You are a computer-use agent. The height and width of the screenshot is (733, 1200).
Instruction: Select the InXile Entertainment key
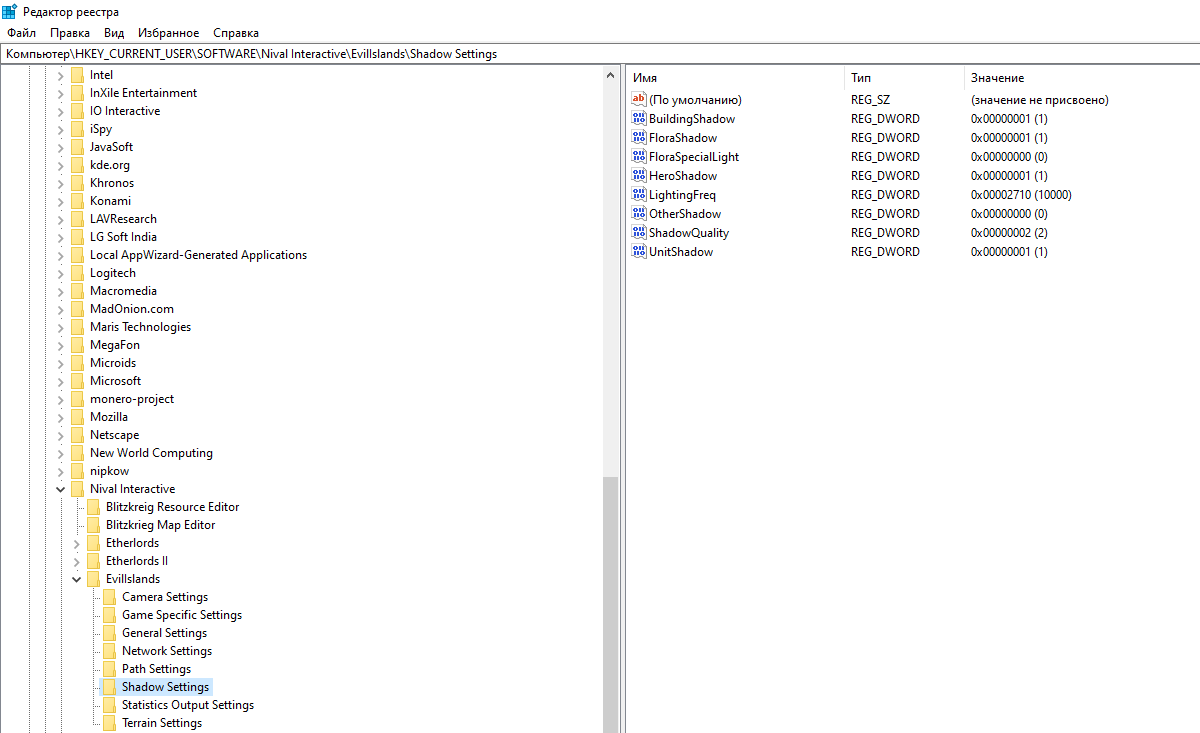(143, 93)
